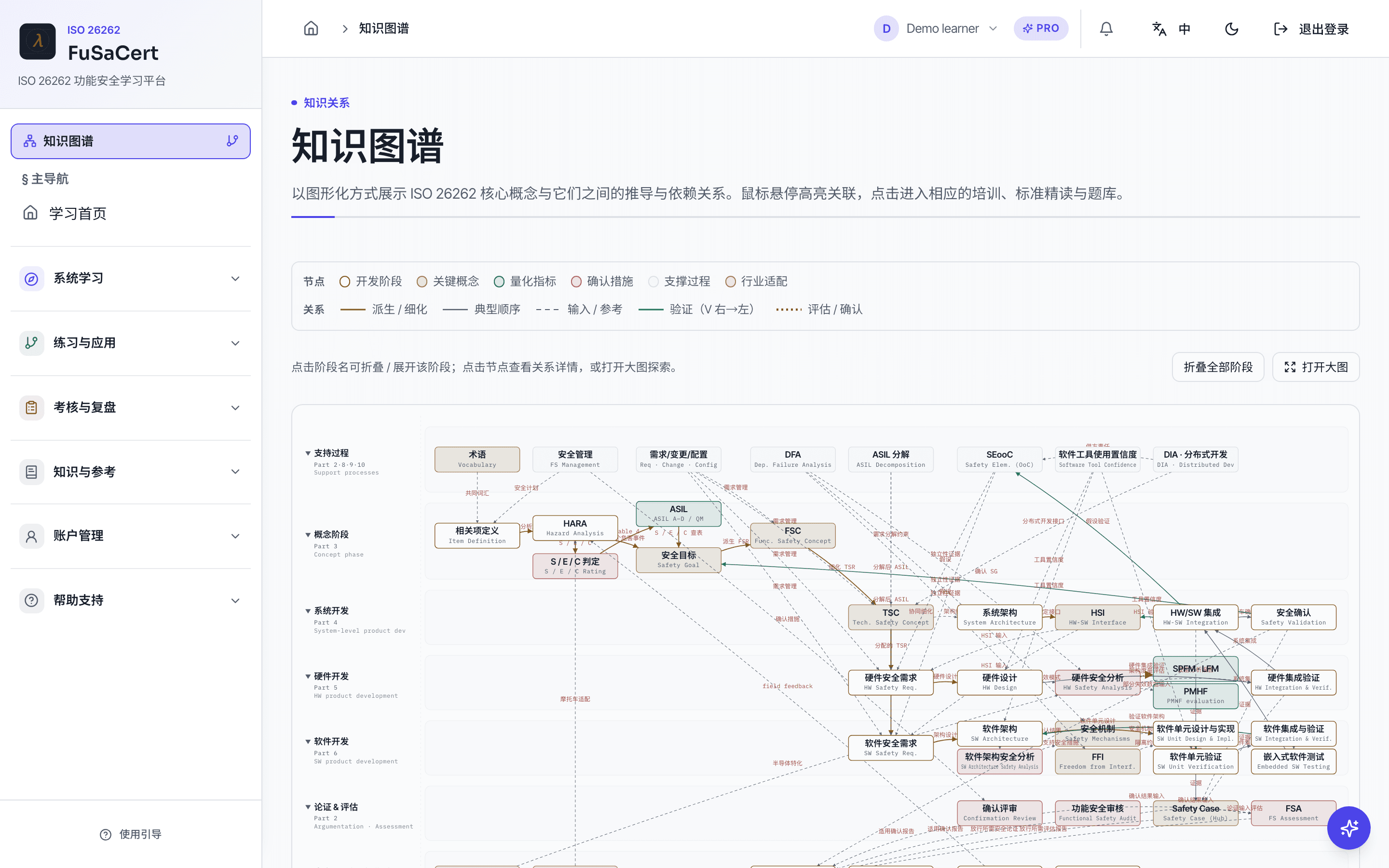Screen dimensions: 1389x868
Task: Click the 知识图谱 breadcrumb text
Action: pos(383,28)
